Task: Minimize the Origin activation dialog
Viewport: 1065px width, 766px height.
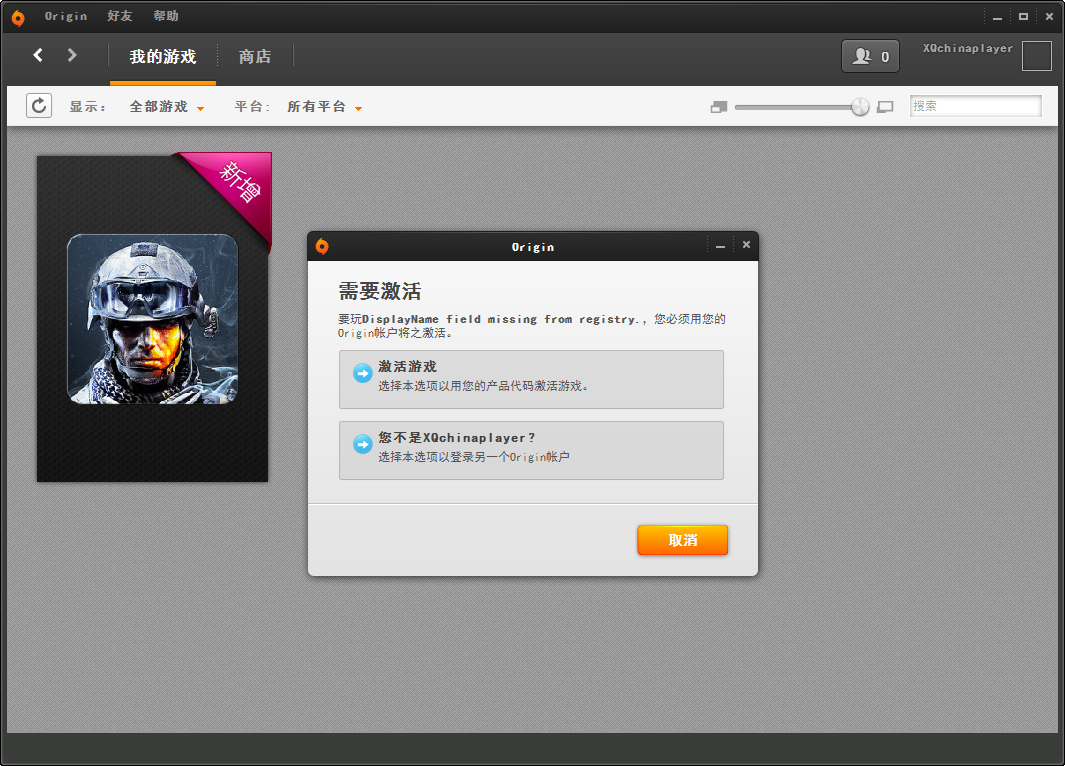Action: [x=721, y=246]
